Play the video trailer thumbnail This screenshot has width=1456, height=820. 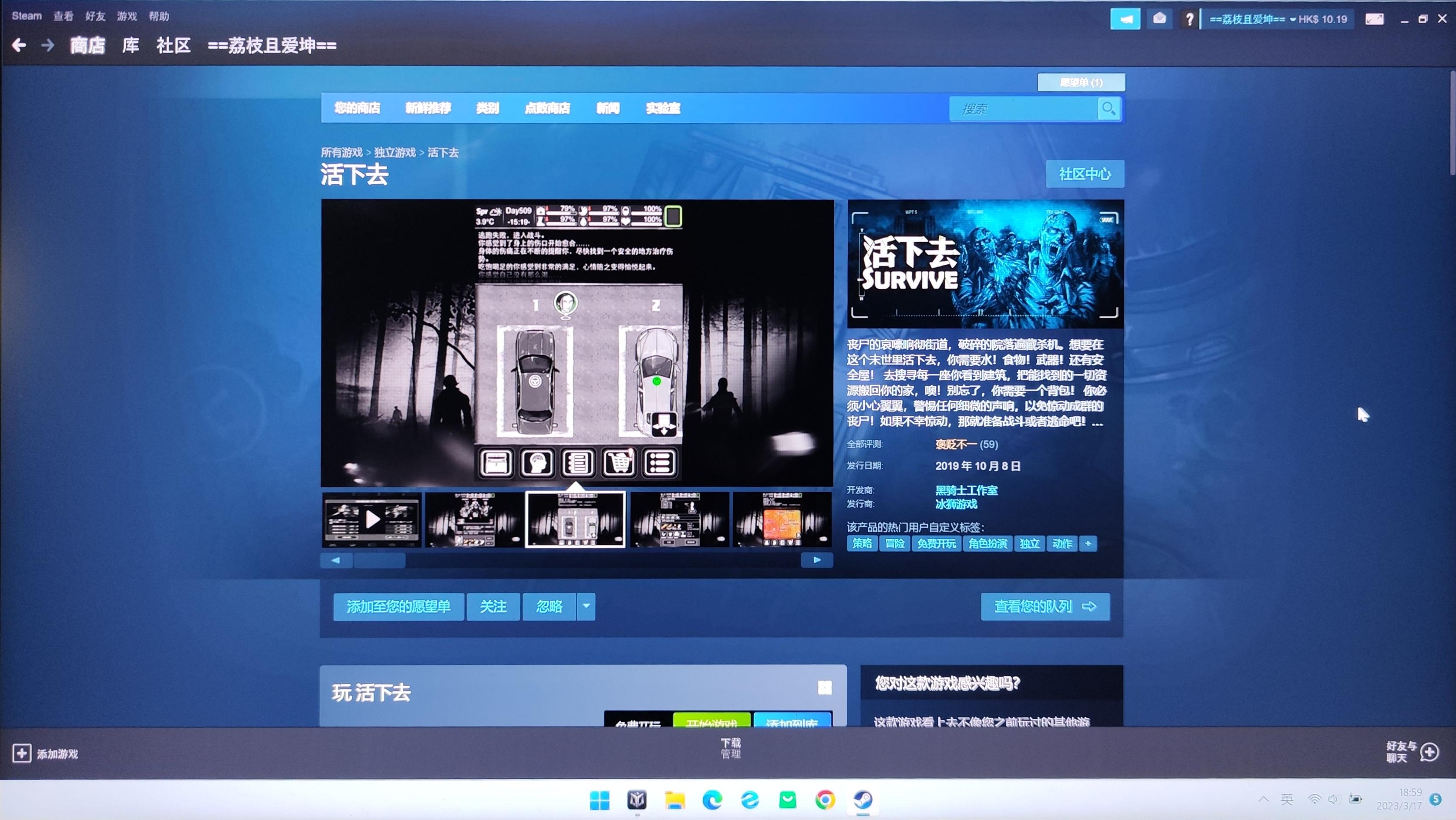tap(371, 519)
